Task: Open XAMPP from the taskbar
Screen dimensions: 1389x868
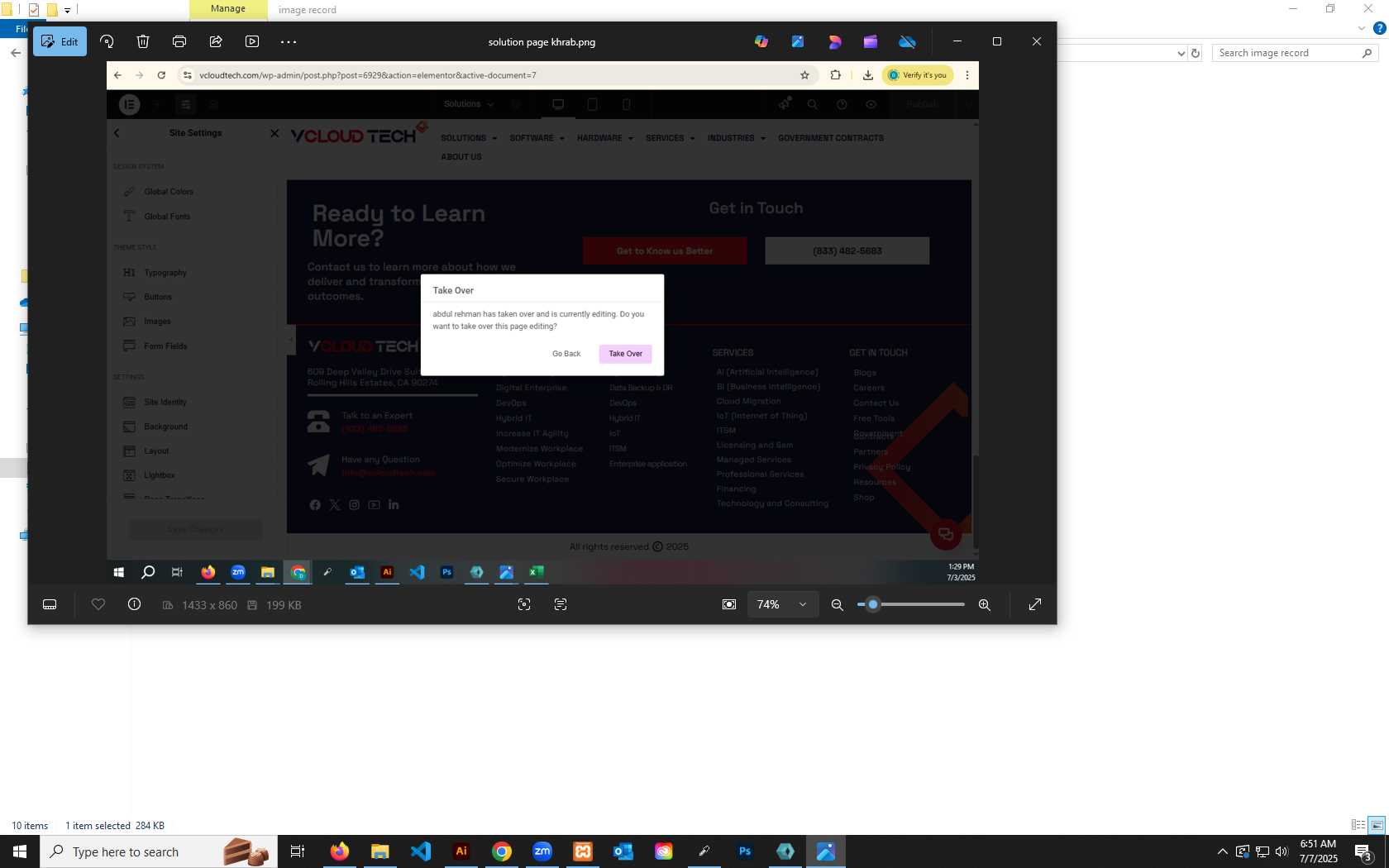Action: (x=583, y=851)
